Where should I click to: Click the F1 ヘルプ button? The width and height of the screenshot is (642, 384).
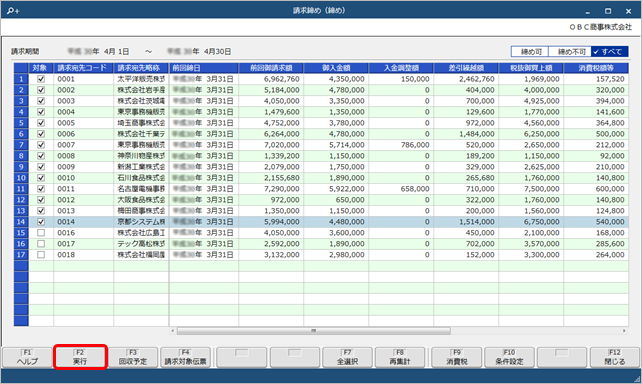(x=27, y=357)
